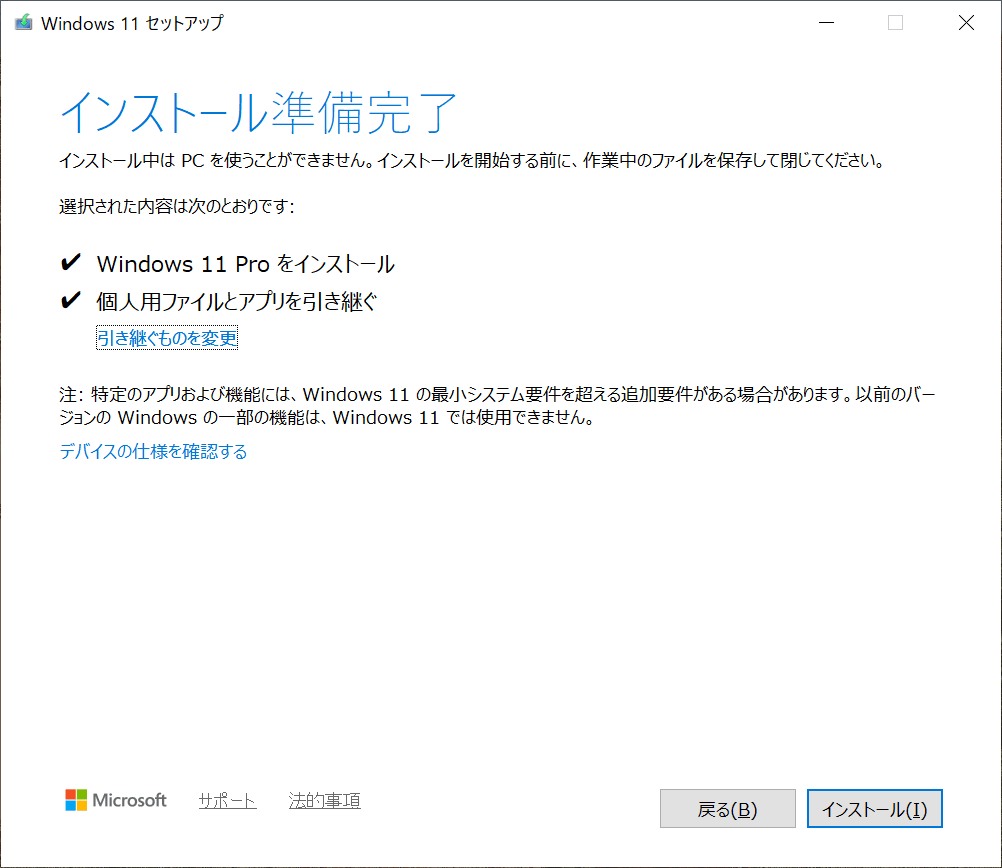Viewport: 1002px width, 868px height.
Task: Close the Windows 11 setup window
Action: click(x=966, y=23)
